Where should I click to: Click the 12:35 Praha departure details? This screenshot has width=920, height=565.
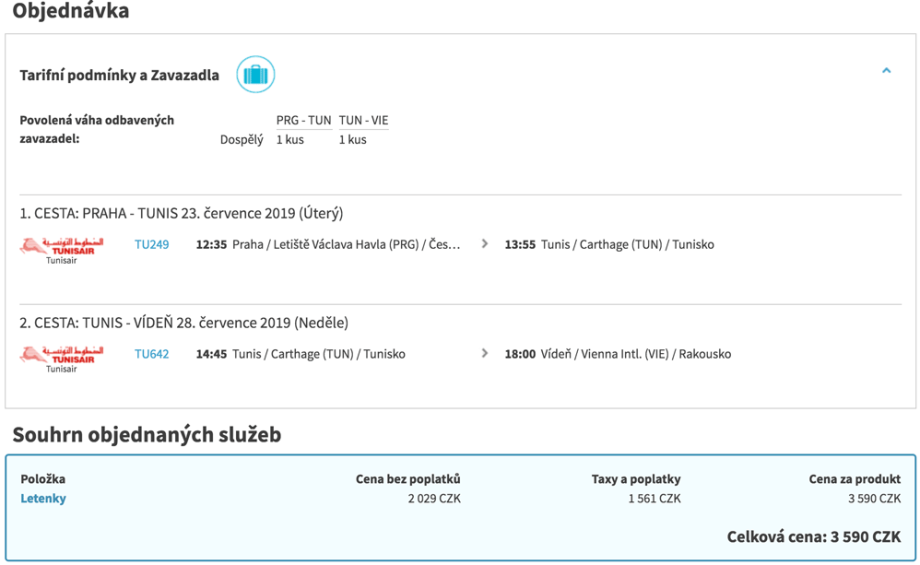click(329, 244)
